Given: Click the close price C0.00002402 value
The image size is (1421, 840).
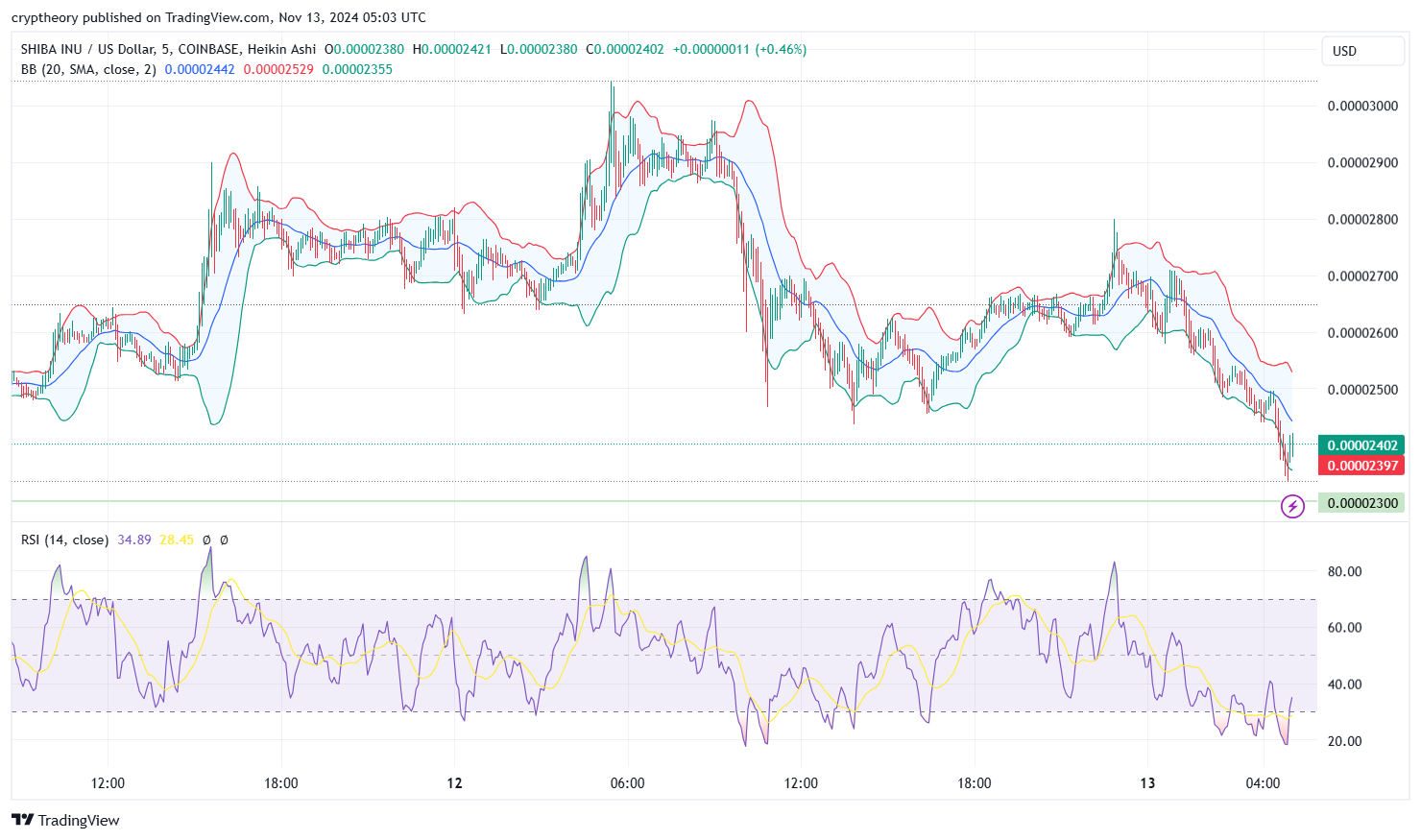Looking at the screenshot, I should pyautogui.click(x=625, y=49).
